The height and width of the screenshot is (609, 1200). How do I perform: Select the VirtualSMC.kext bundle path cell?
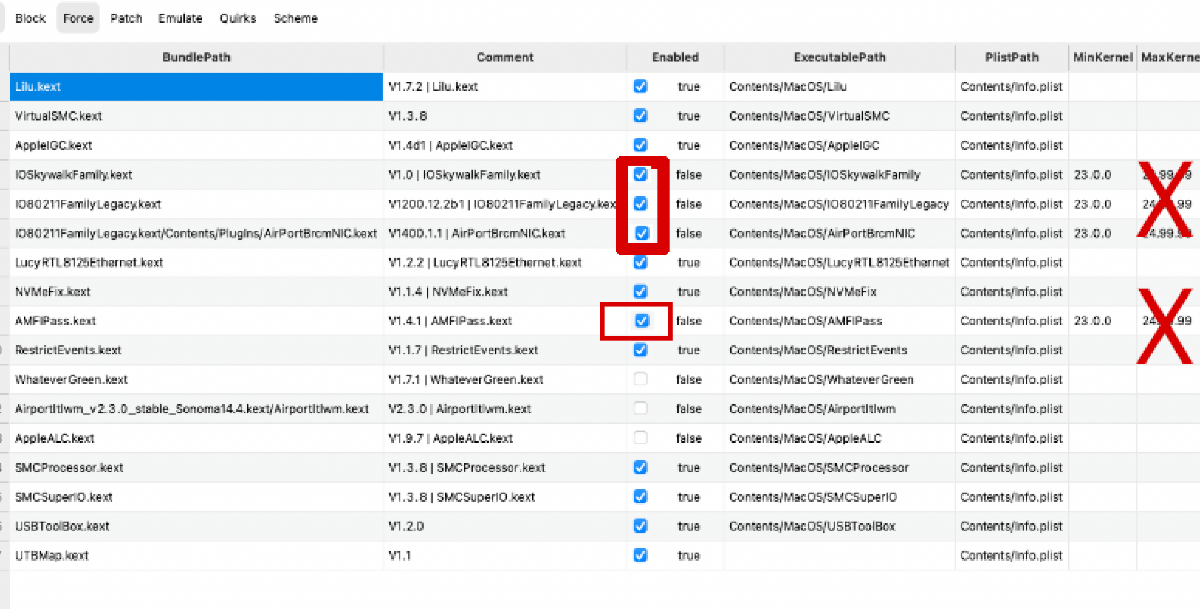click(196, 116)
